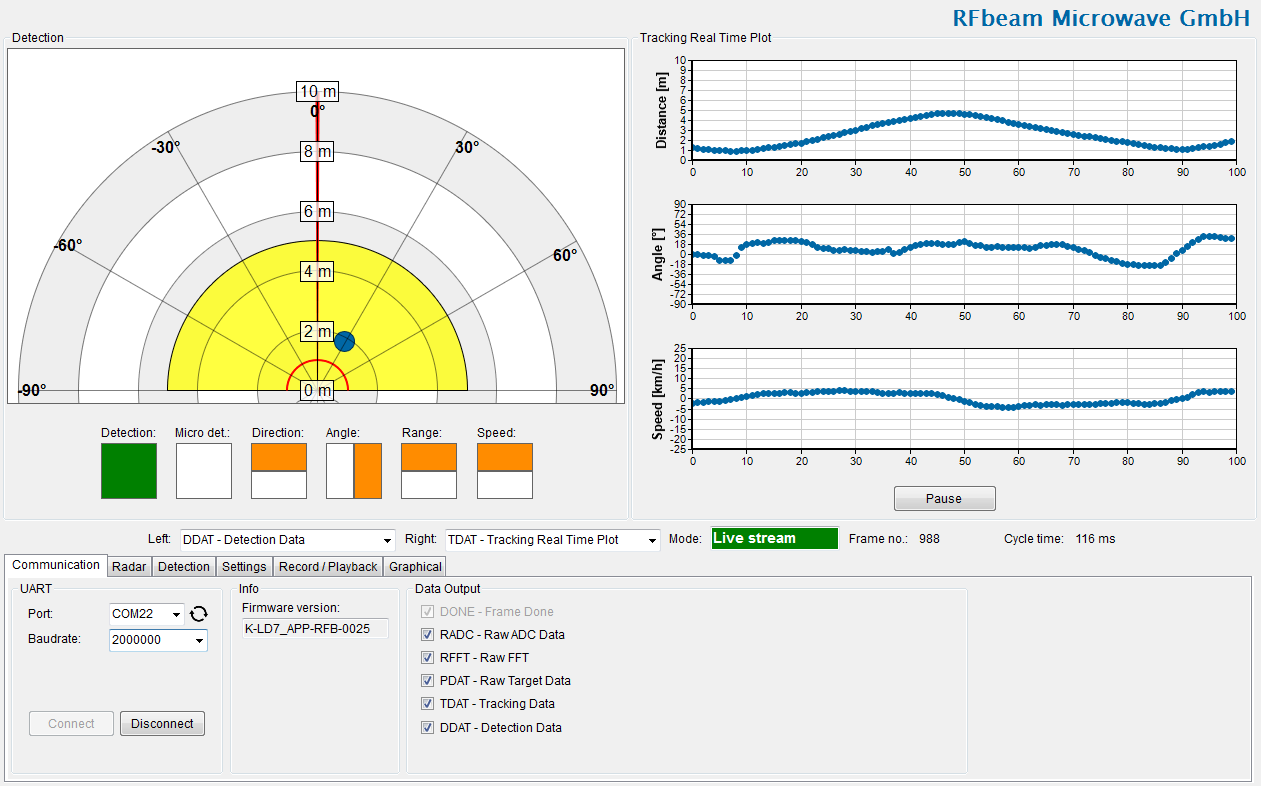Viewport: 1261px width, 786px height.
Task: Click the frame number value 988
Action: (x=929, y=539)
